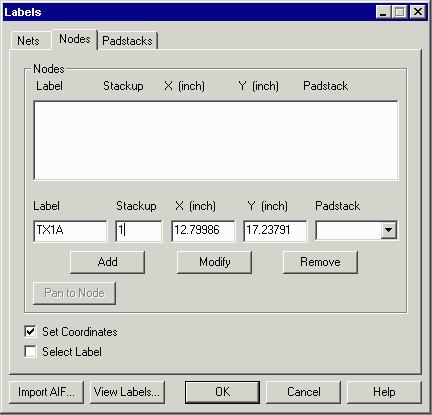
Task: Click the Pan to Node button
Action: tap(74, 293)
